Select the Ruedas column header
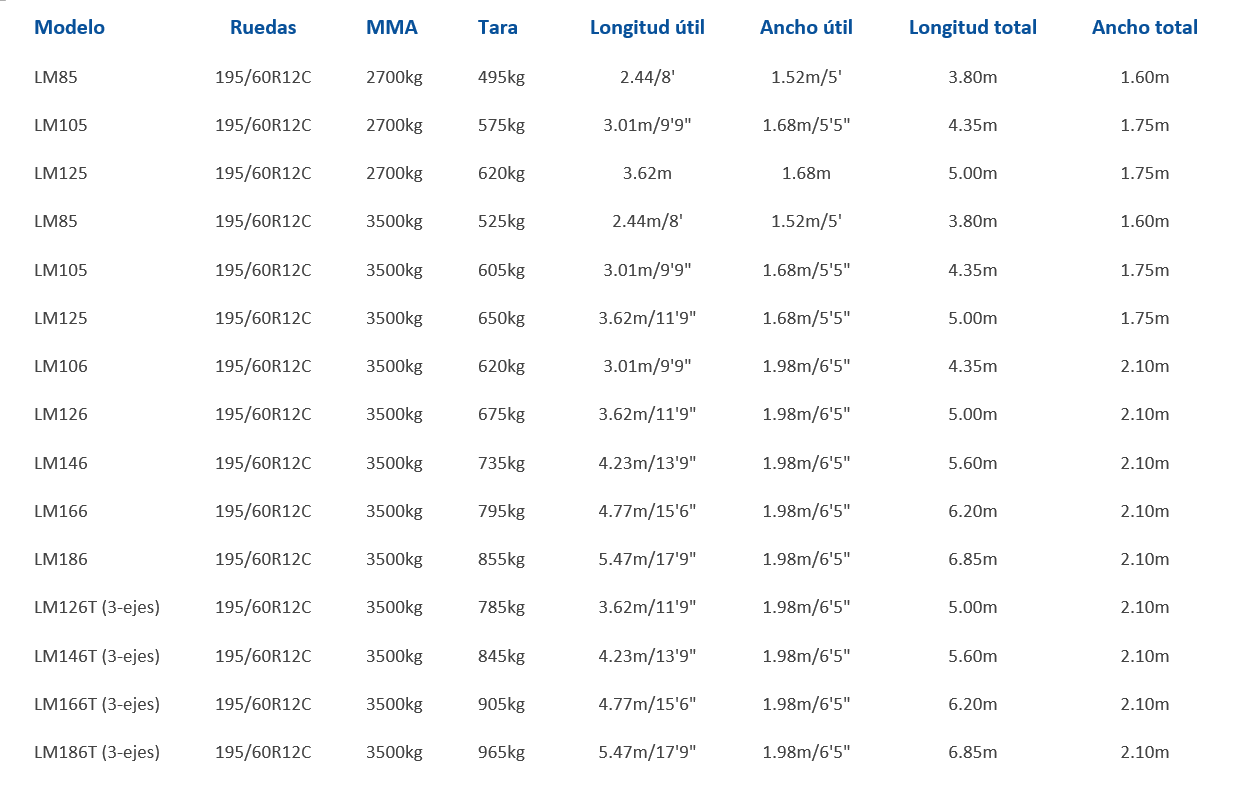This screenshot has width=1256, height=795. coord(263,28)
